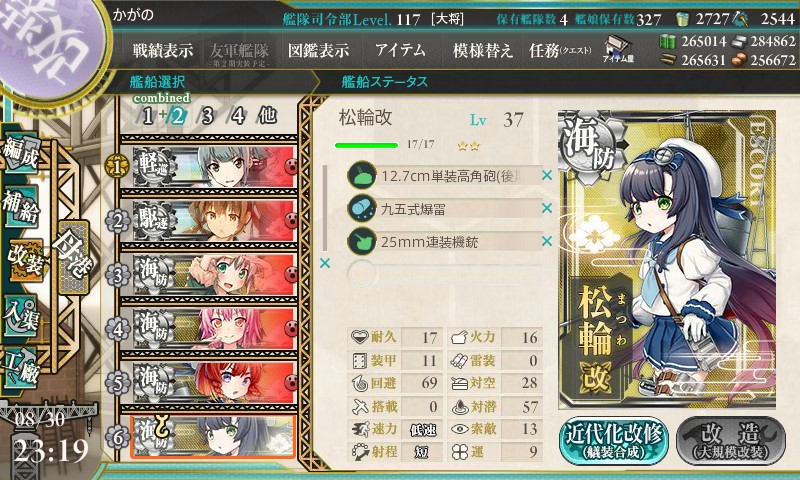This screenshot has height=480, width=800.
Task: Select the 補給 resupply sidebar icon
Action: click(x=21, y=206)
